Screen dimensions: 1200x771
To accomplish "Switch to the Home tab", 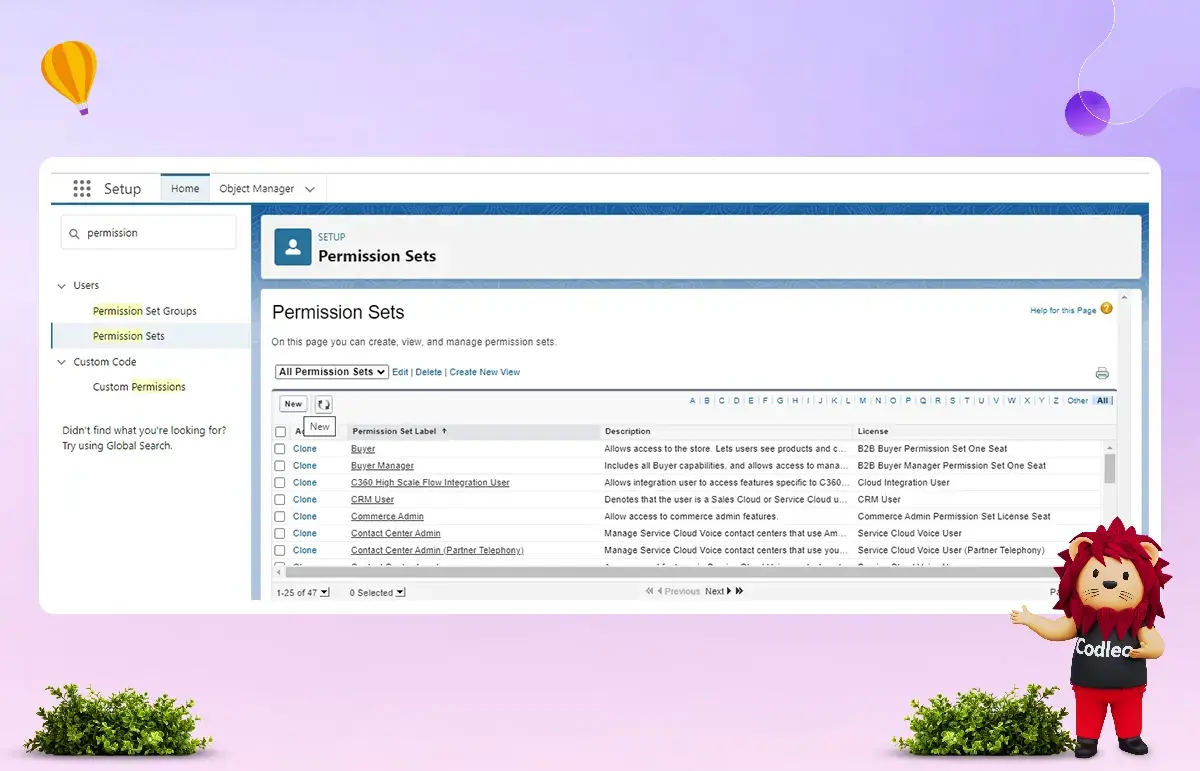I will 185,189.
